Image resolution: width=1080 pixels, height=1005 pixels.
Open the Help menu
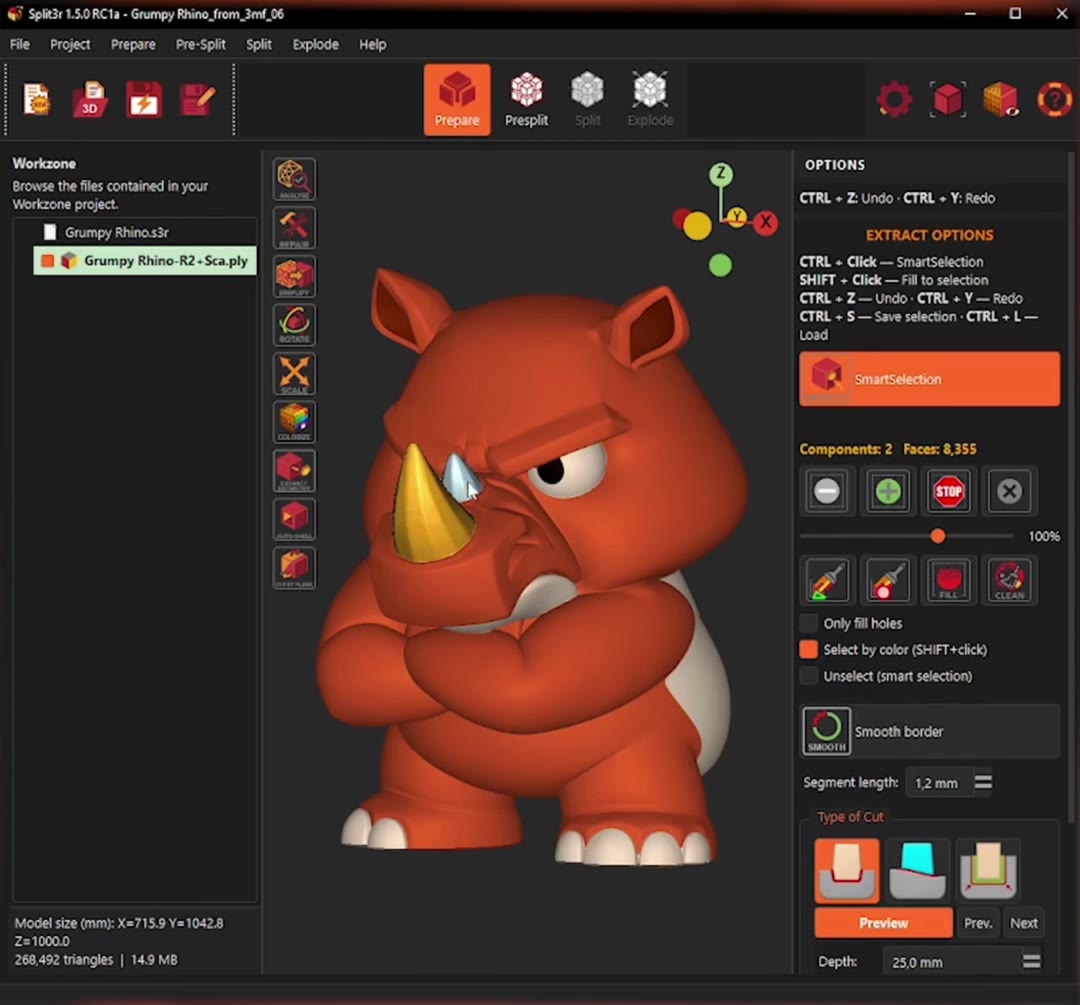pyautogui.click(x=373, y=44)
